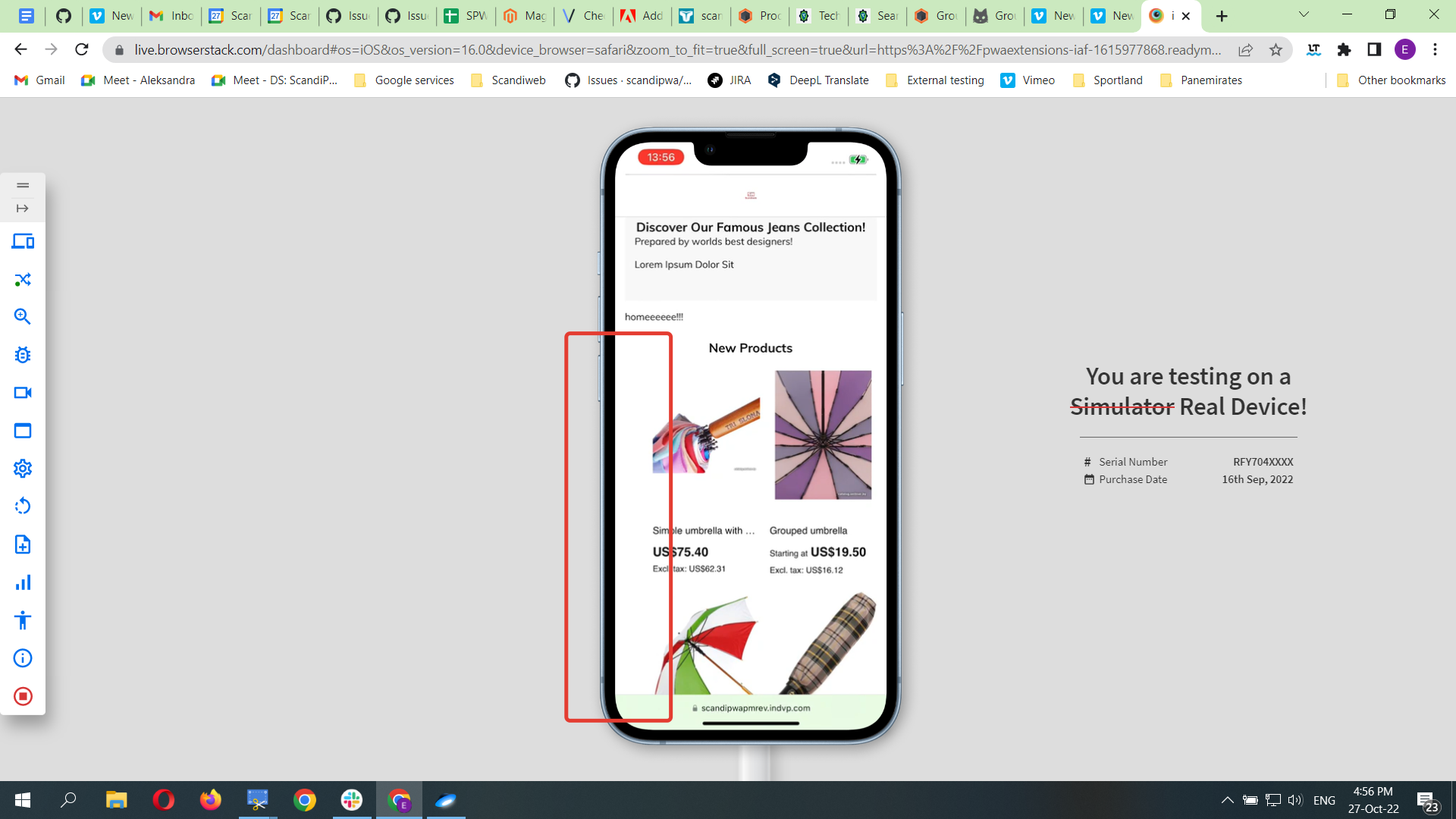This screenshot has width=1456, height=819.
Task: Click the Grouped umbrella product thumbnail
Action: pyautogui.click(x=822, y=435)
